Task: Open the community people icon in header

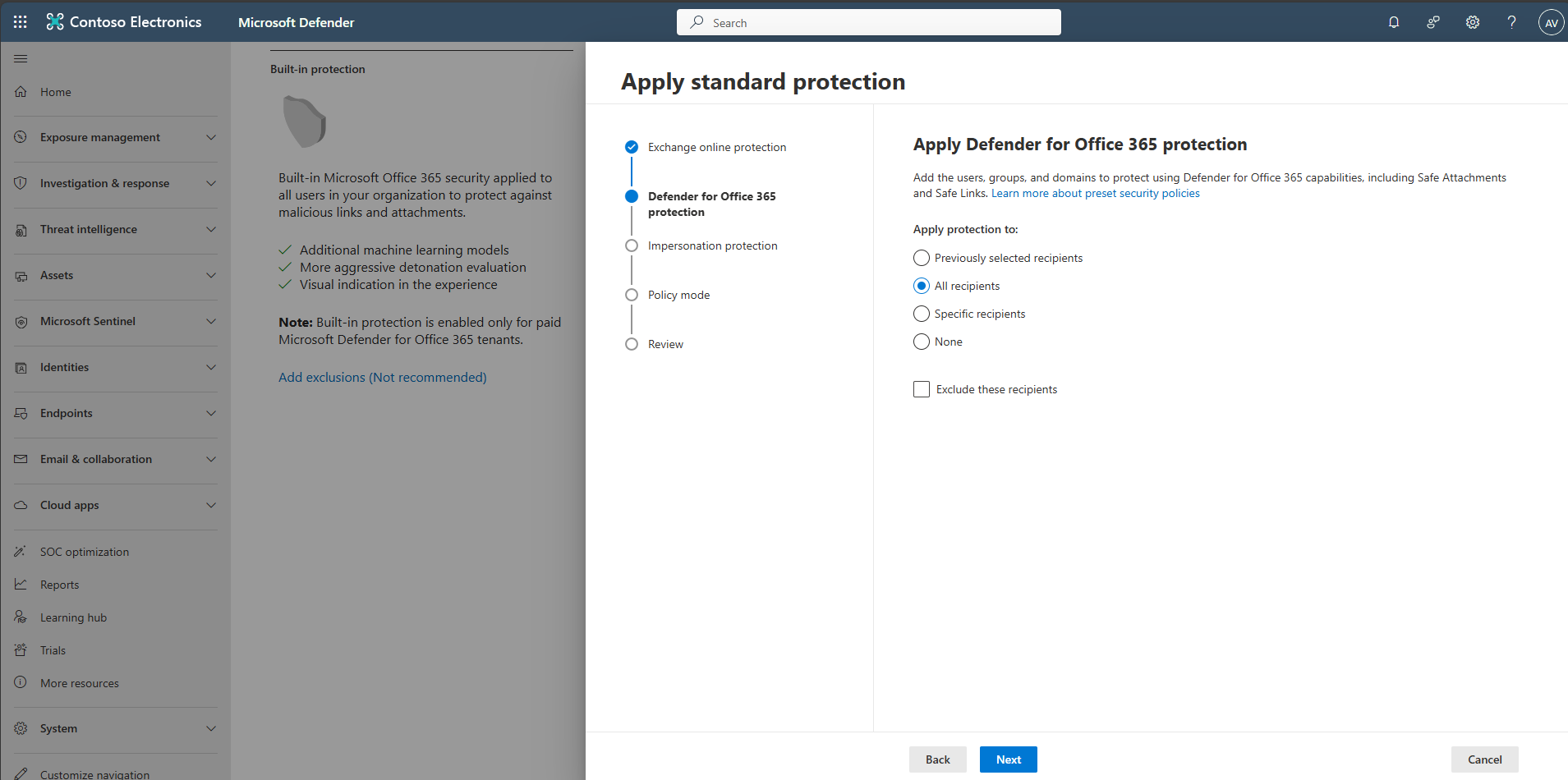Action: 1433,22
